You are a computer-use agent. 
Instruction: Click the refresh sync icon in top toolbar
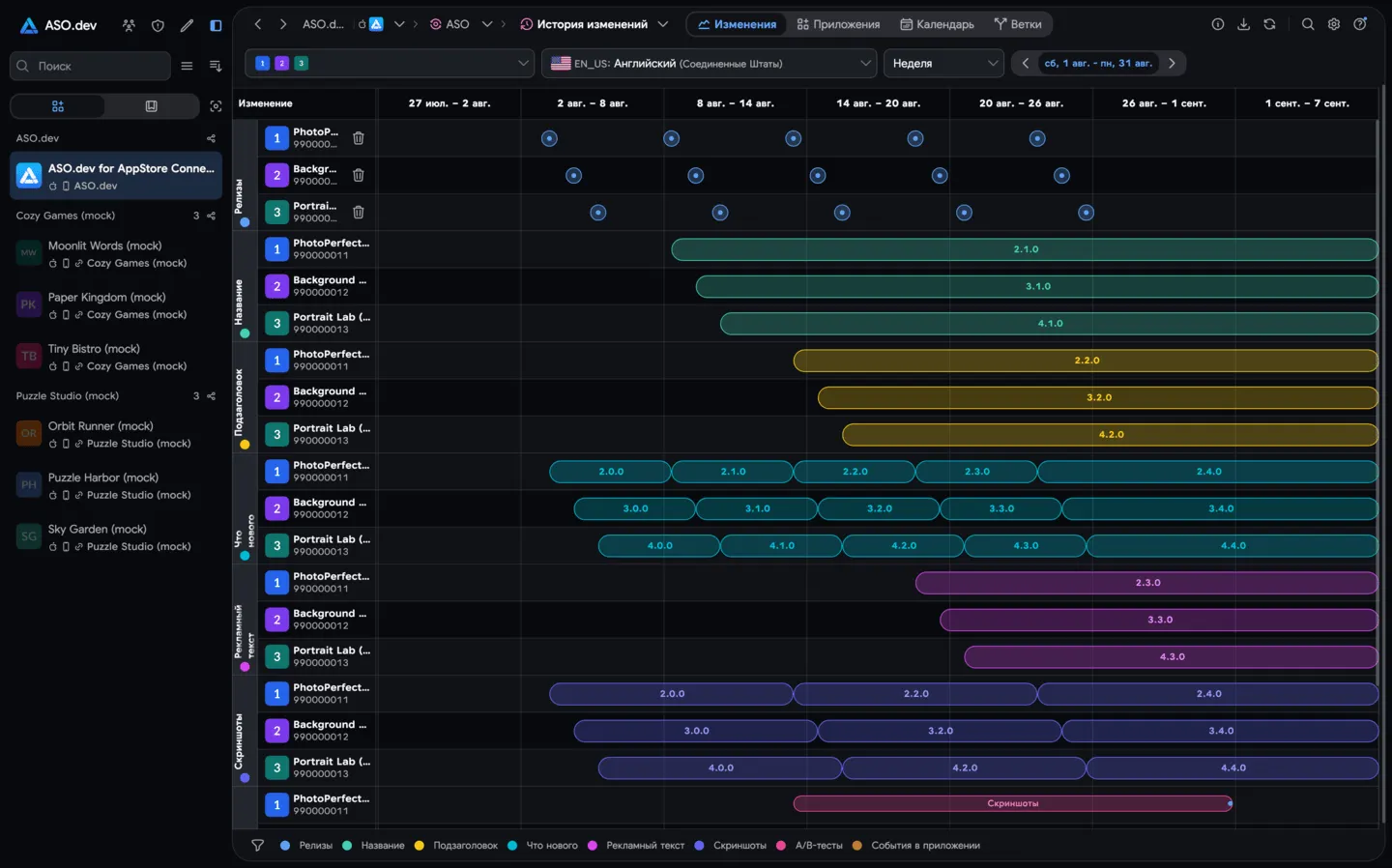click(1269, 24)
